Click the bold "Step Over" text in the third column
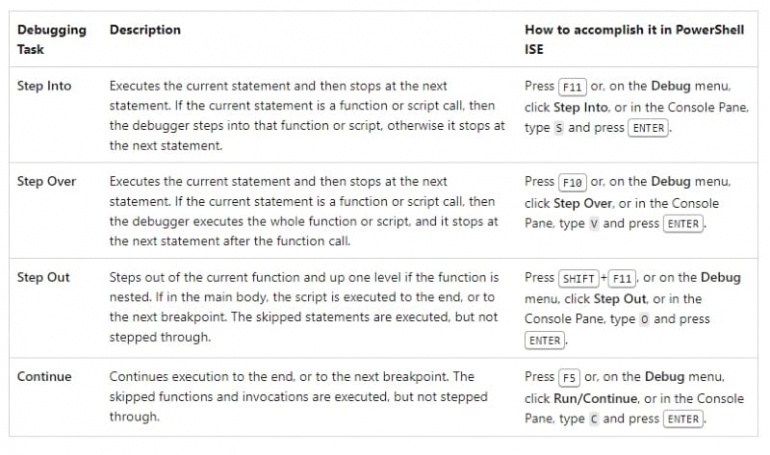The height and width of the screenshot is (455, 770). pos(584,203)
